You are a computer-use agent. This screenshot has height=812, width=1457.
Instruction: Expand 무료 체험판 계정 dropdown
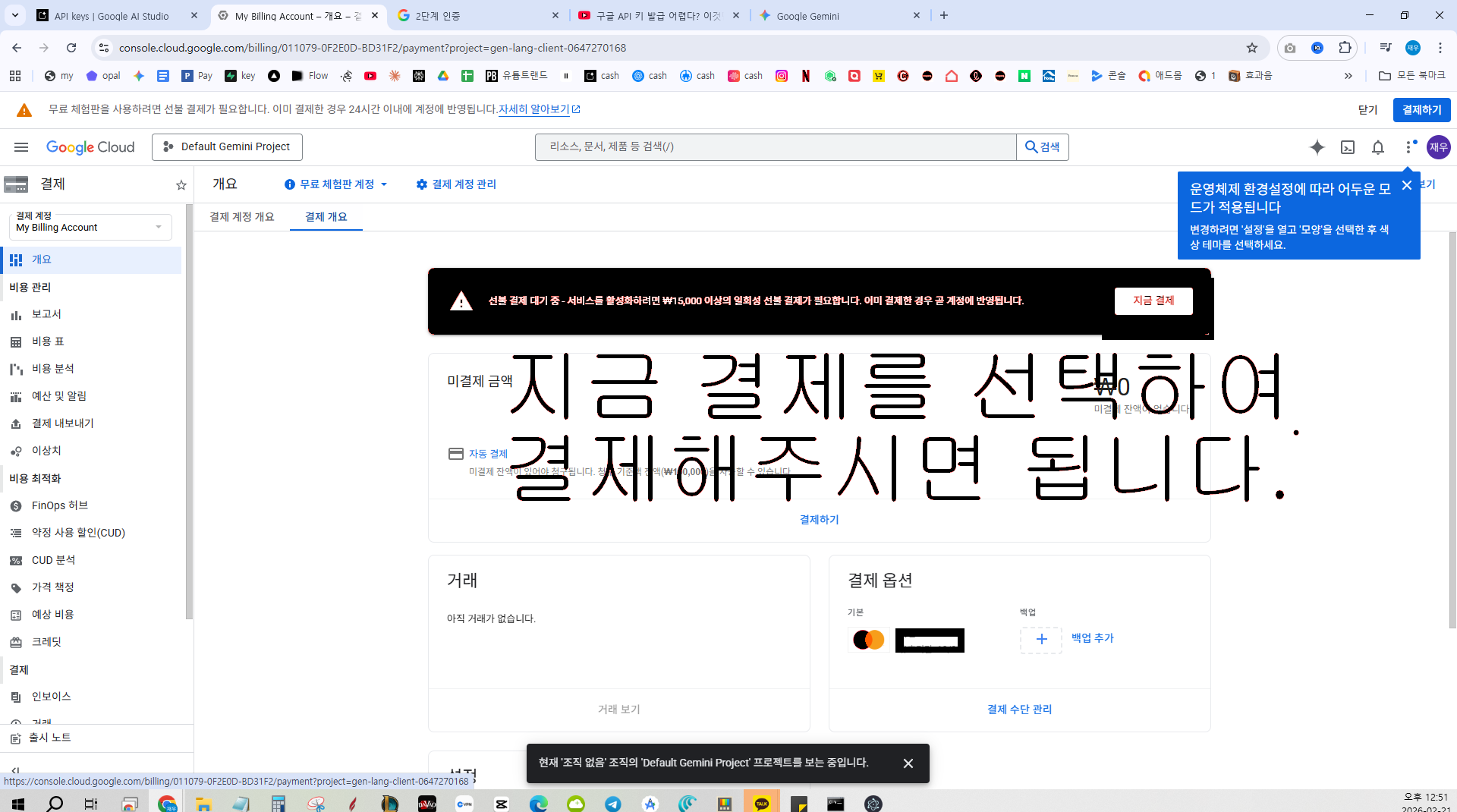(336, 184)
